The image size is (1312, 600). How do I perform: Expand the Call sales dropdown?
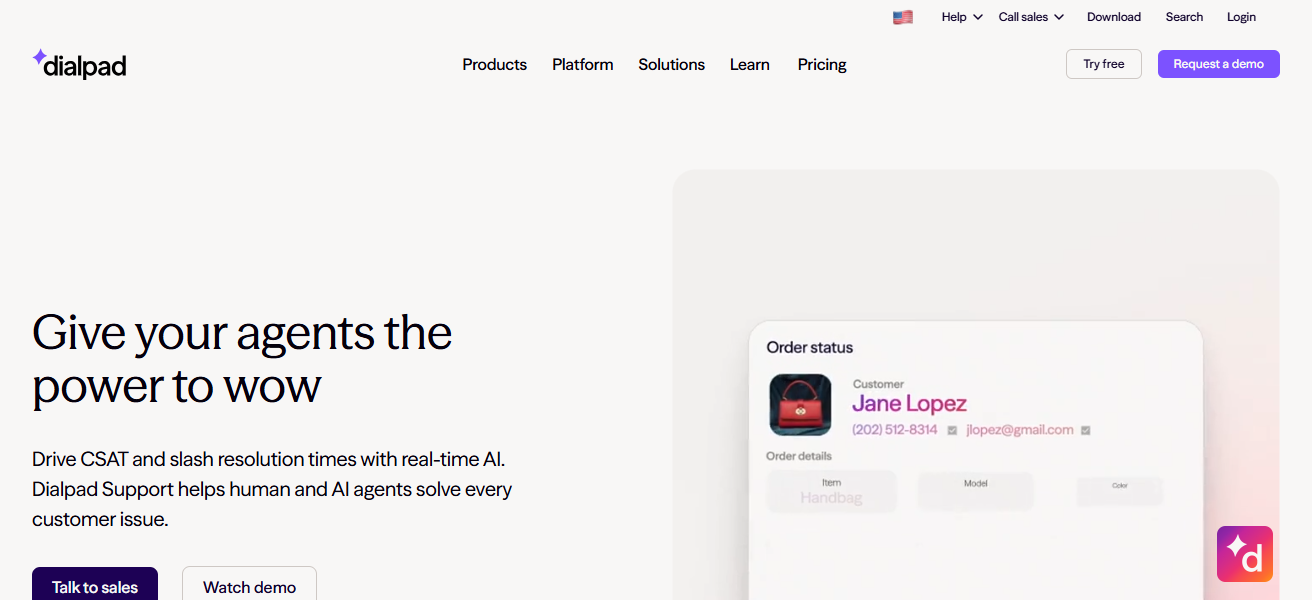pos(1031,17)
